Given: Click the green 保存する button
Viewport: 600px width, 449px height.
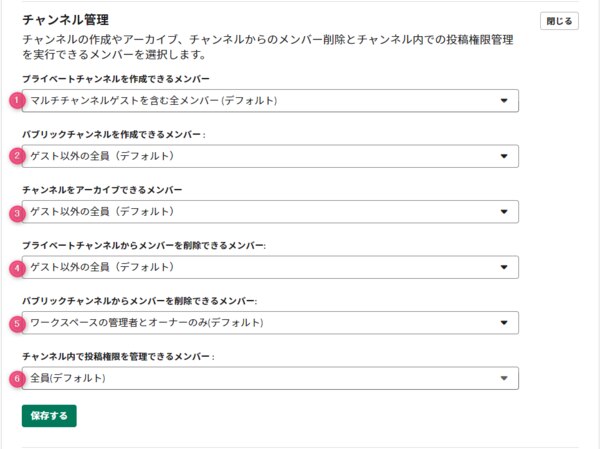Looking at the screenshot, I should (x=49, y=416).
